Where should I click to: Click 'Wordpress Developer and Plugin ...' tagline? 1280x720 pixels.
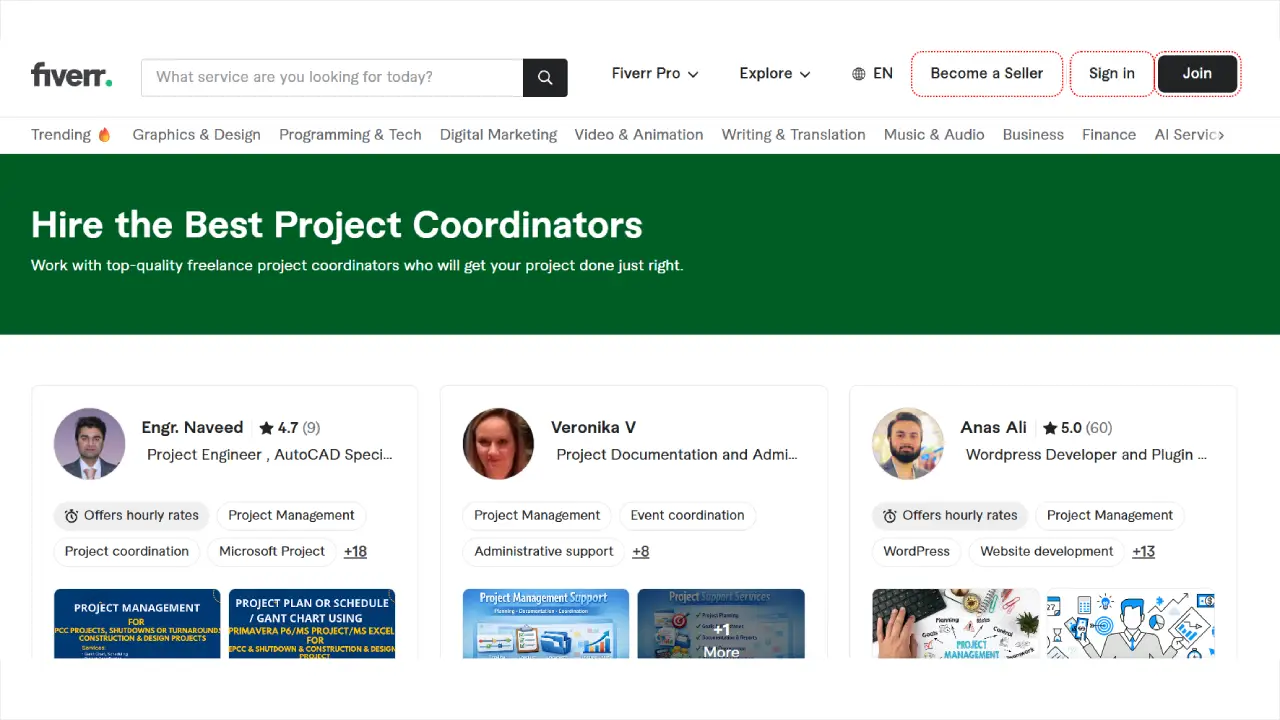tap(1086, 454)
